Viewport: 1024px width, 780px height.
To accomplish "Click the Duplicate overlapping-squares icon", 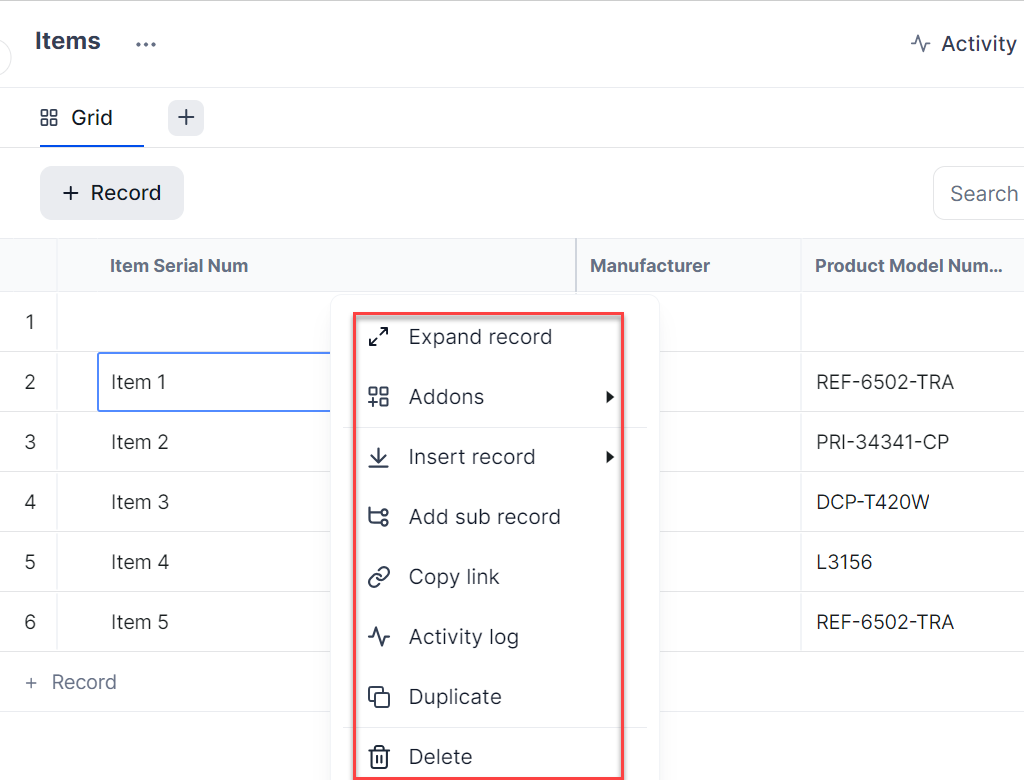I will pyautogui.click(x=379, y=697).
